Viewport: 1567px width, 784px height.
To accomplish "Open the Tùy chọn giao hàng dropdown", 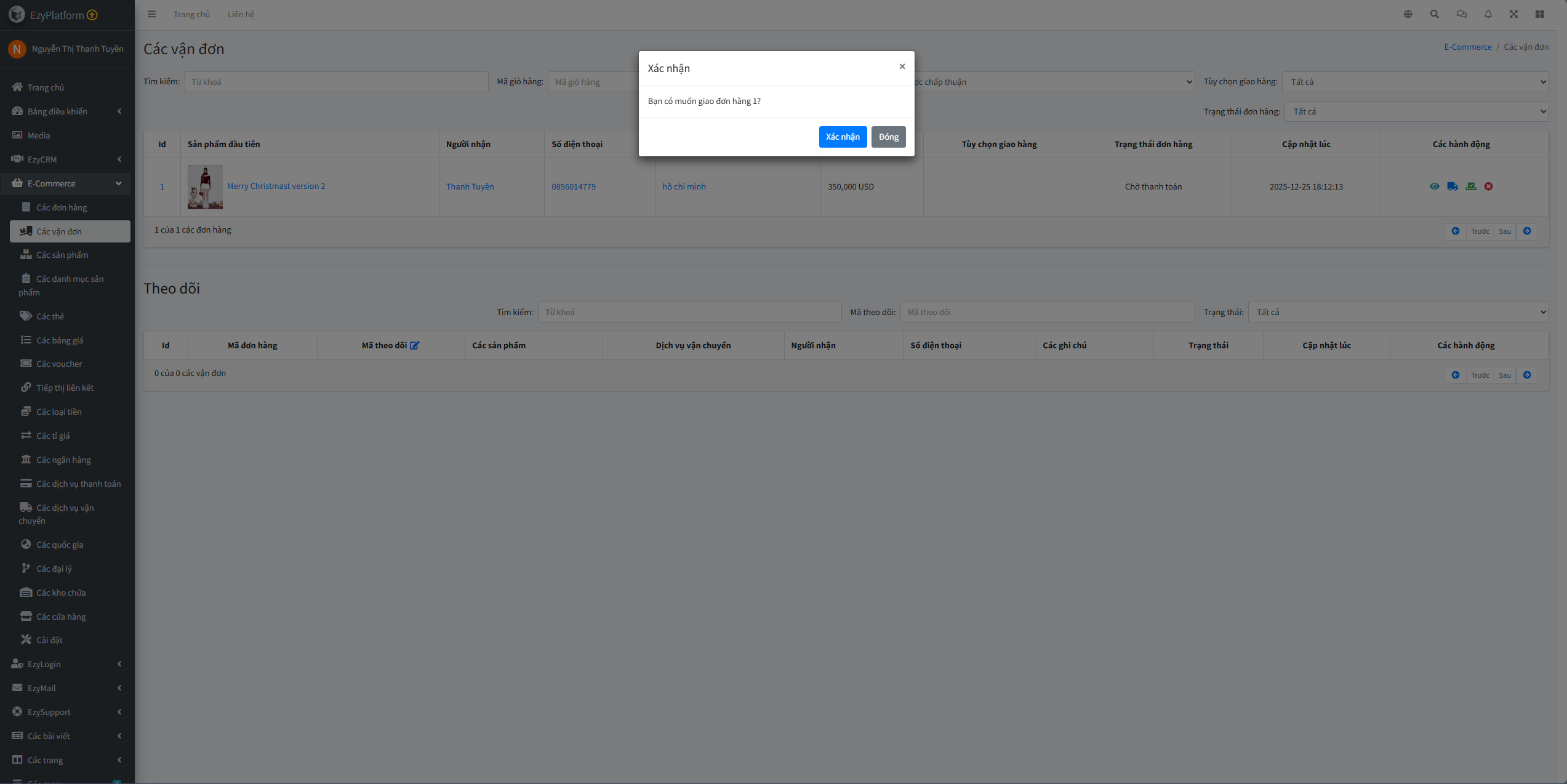I will [x=1415, y=82].
